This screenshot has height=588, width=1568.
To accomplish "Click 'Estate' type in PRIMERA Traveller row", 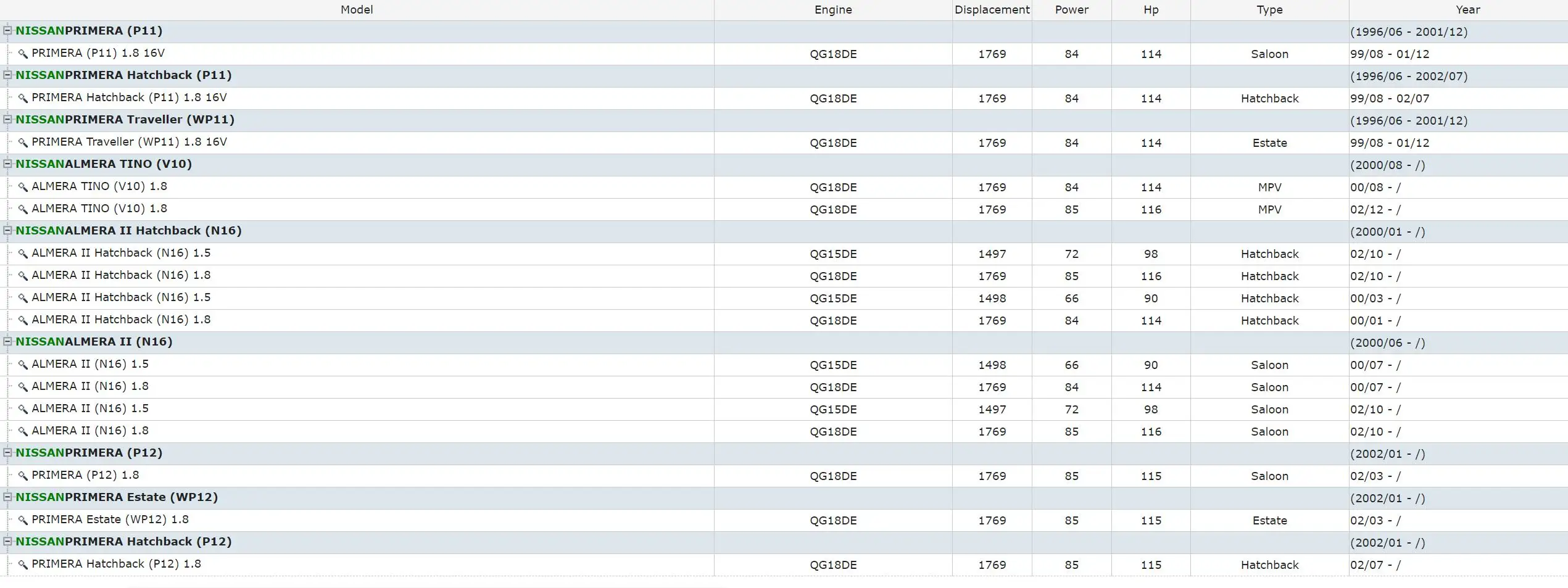I will pos(1269,143).
